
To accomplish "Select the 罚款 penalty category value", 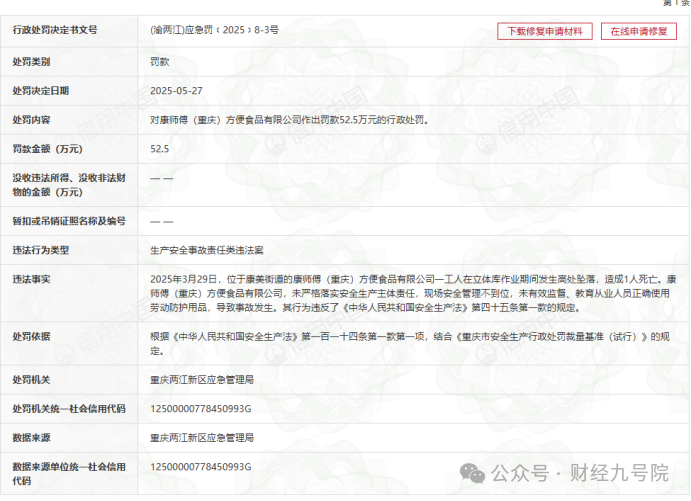I will [x=160, y=62].
